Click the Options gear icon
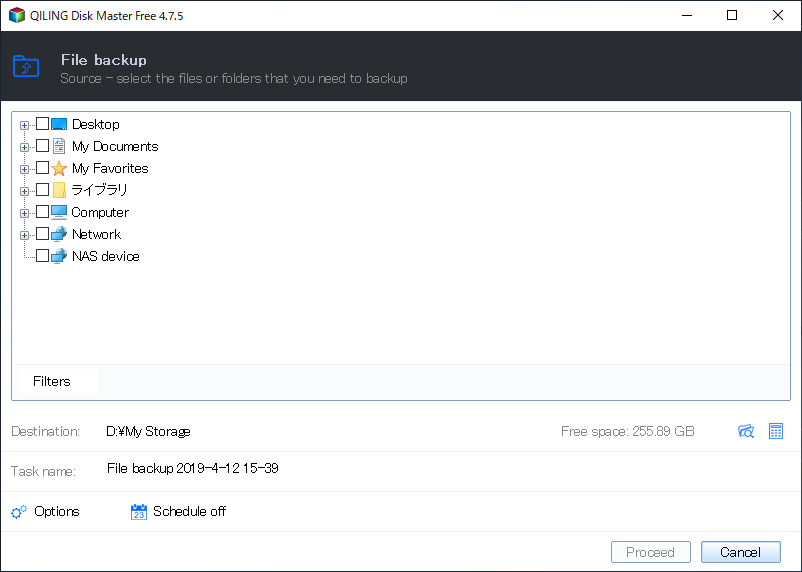The width and height of the screenshot is (802, 572). coord(19,512)
